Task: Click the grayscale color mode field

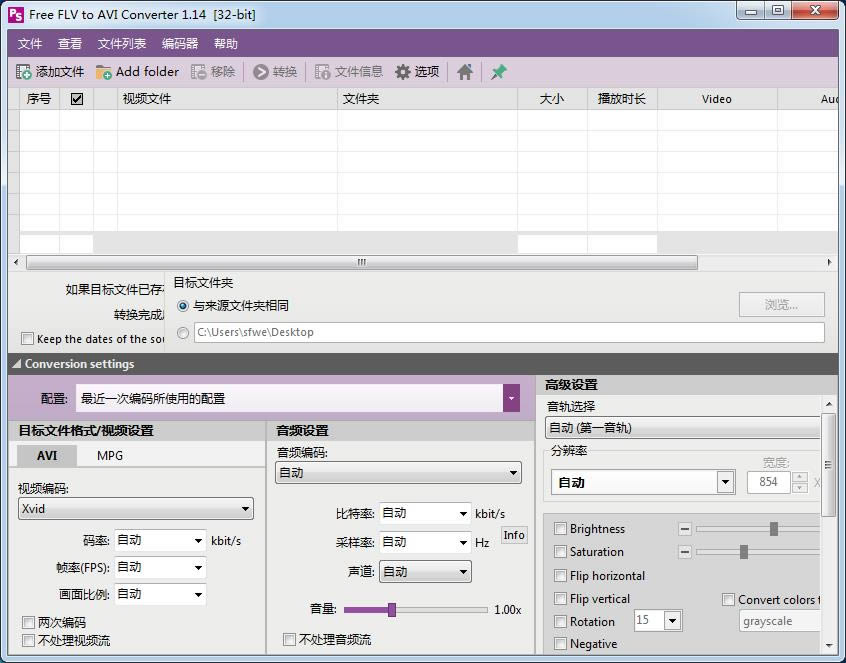Action: pos(780,621)
